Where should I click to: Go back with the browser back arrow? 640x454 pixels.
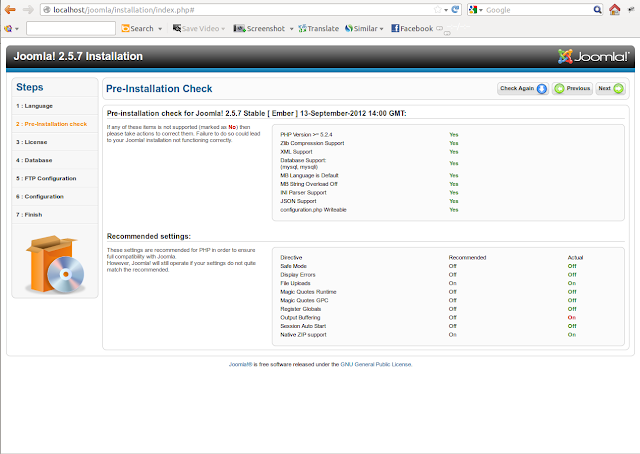[x=10, y=9]
